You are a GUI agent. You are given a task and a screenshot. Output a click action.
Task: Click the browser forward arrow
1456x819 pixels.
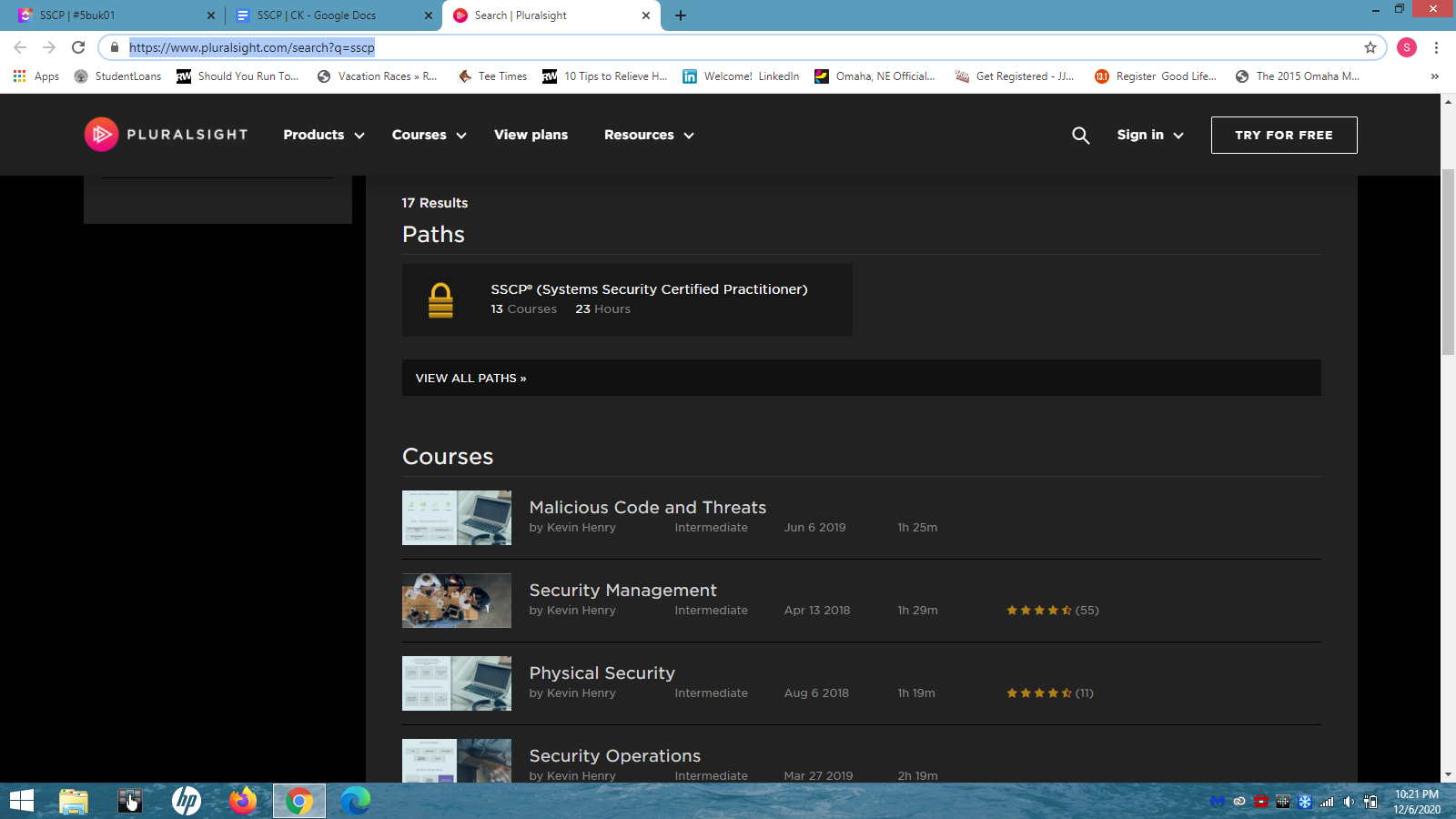49,47
